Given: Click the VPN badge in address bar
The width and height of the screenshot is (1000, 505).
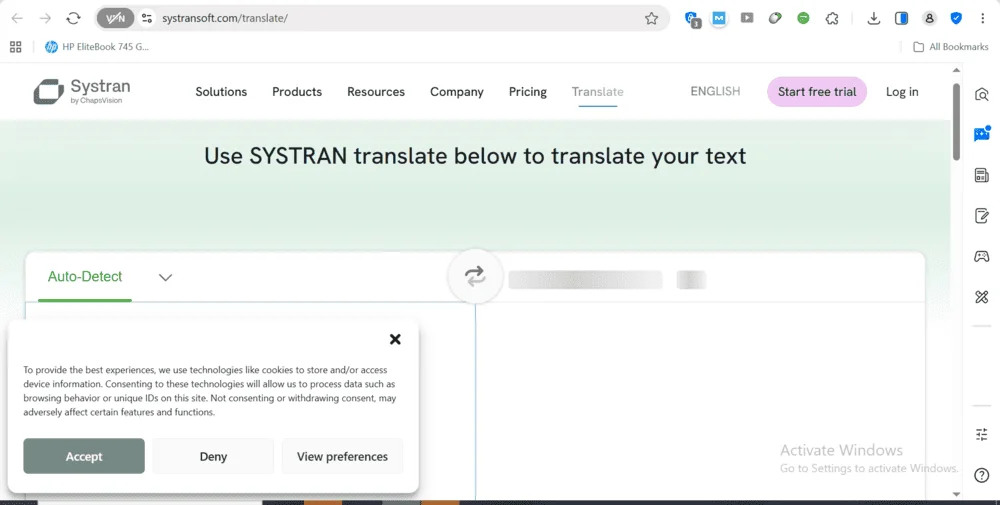Looking at the screenshot, I should coord(115,18).
